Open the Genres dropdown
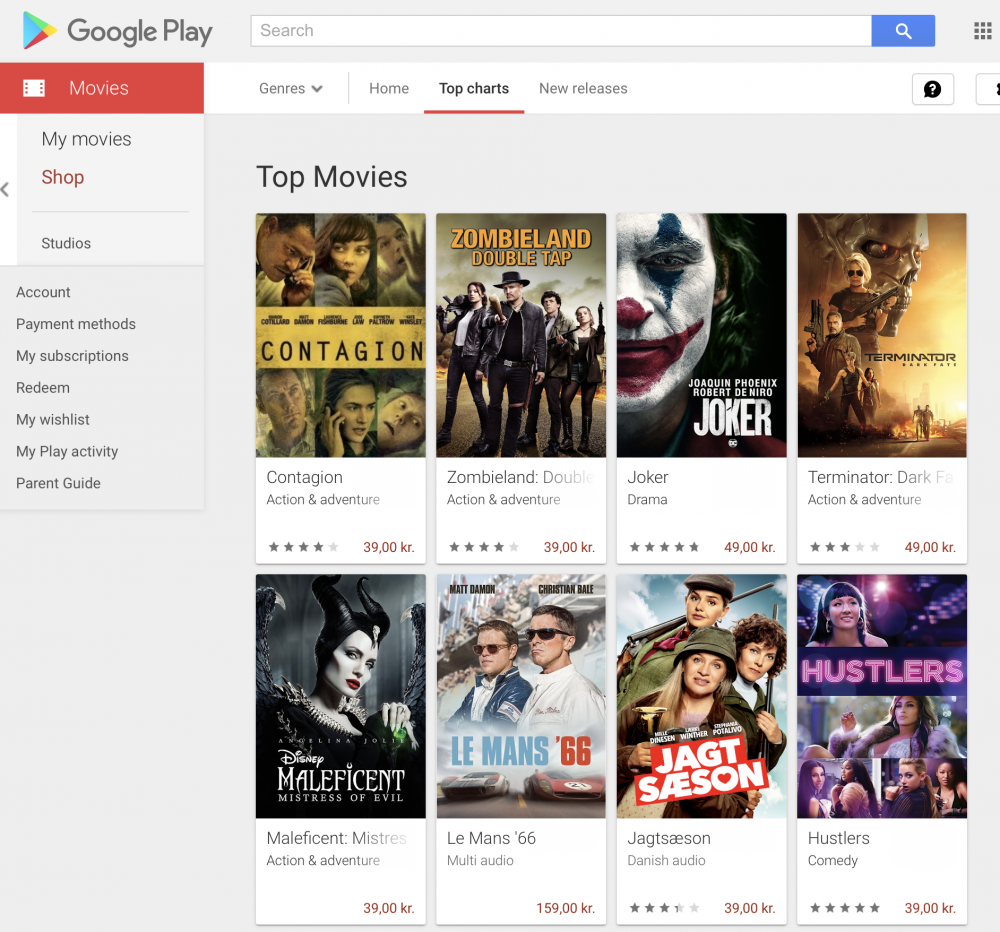1000x932 pixels. pos(290,88)
